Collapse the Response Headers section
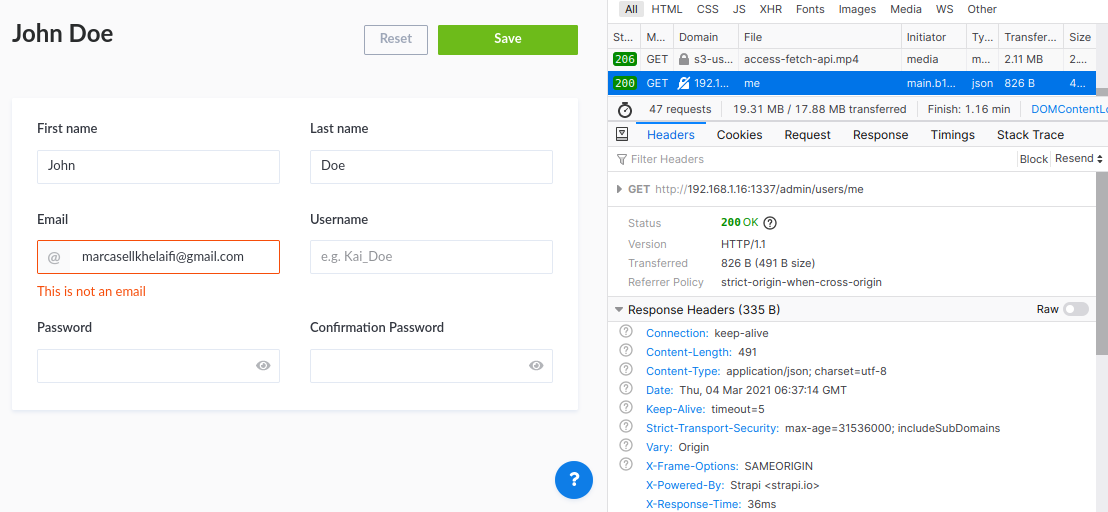1108x512 pixels. coord(619,310)
